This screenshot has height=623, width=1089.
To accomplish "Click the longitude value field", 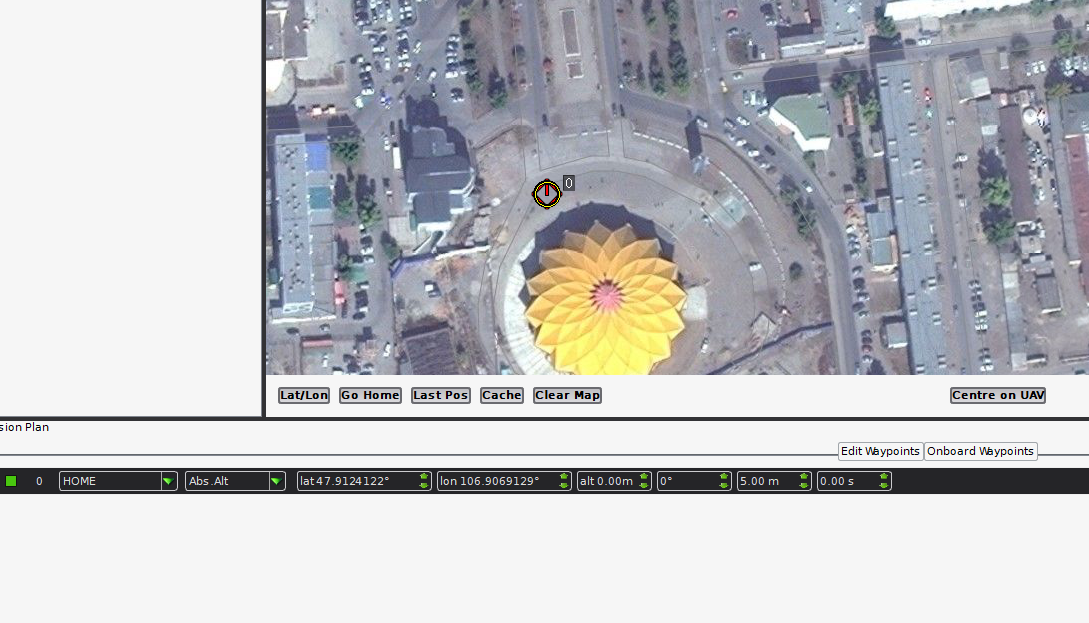I will click(x=504, y=481).
